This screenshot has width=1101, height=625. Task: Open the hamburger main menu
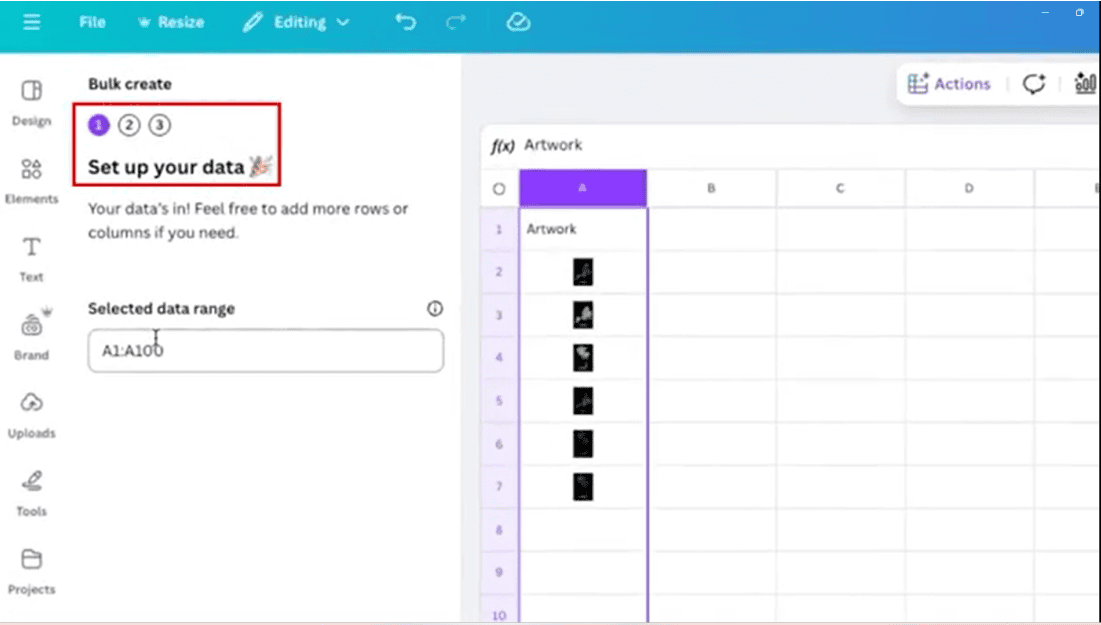point(32,22)
